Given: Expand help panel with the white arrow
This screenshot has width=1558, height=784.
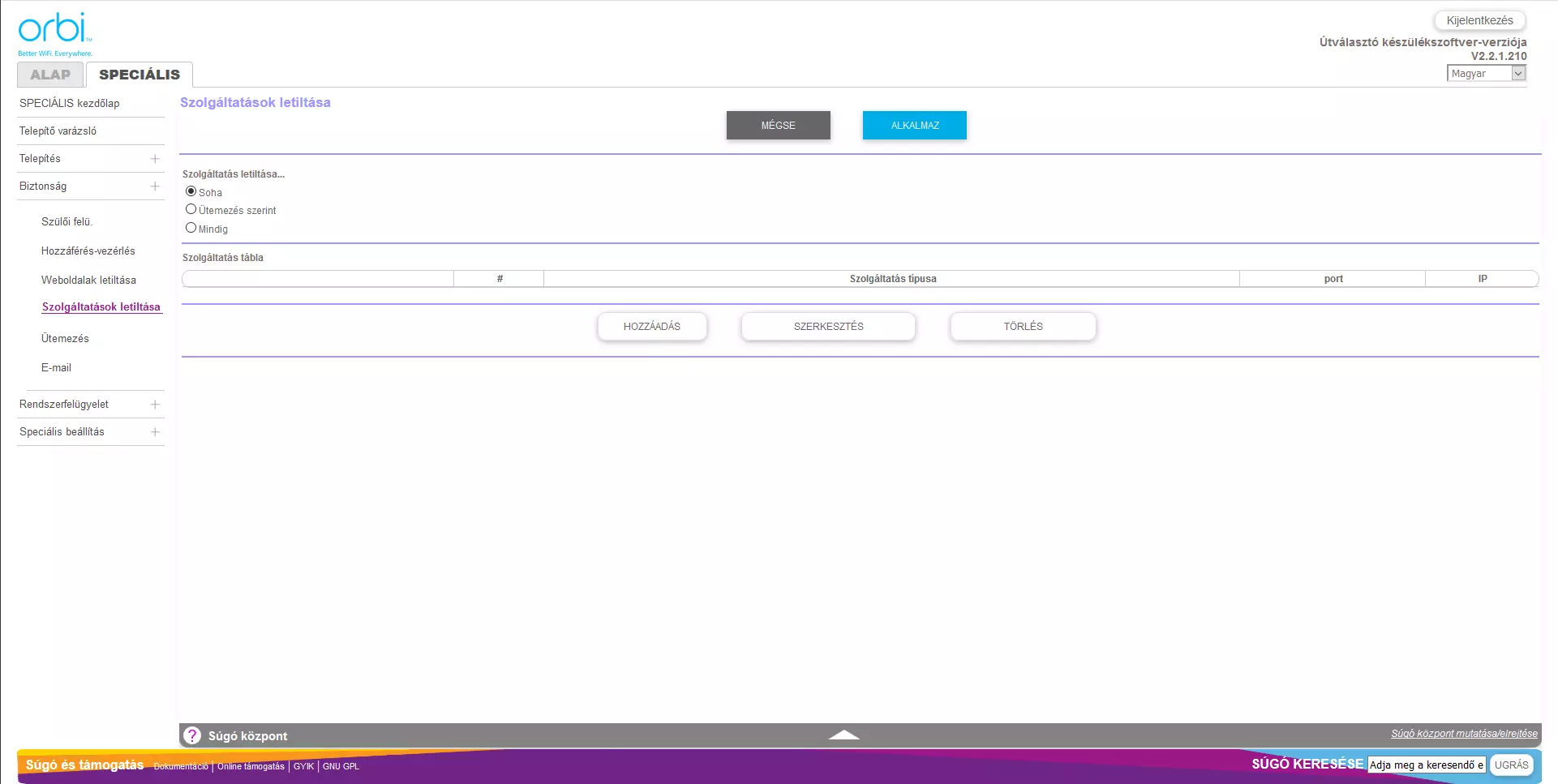Looking at the screenshot, I should pos(843,735).
